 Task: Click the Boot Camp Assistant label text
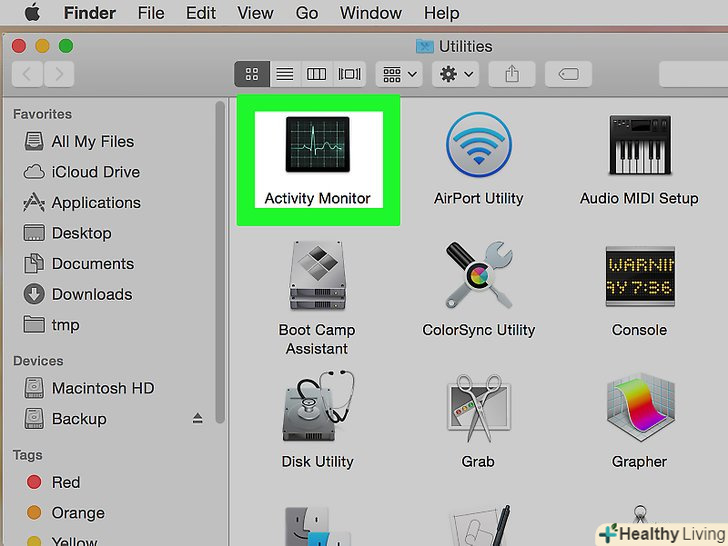coord(317,339)
